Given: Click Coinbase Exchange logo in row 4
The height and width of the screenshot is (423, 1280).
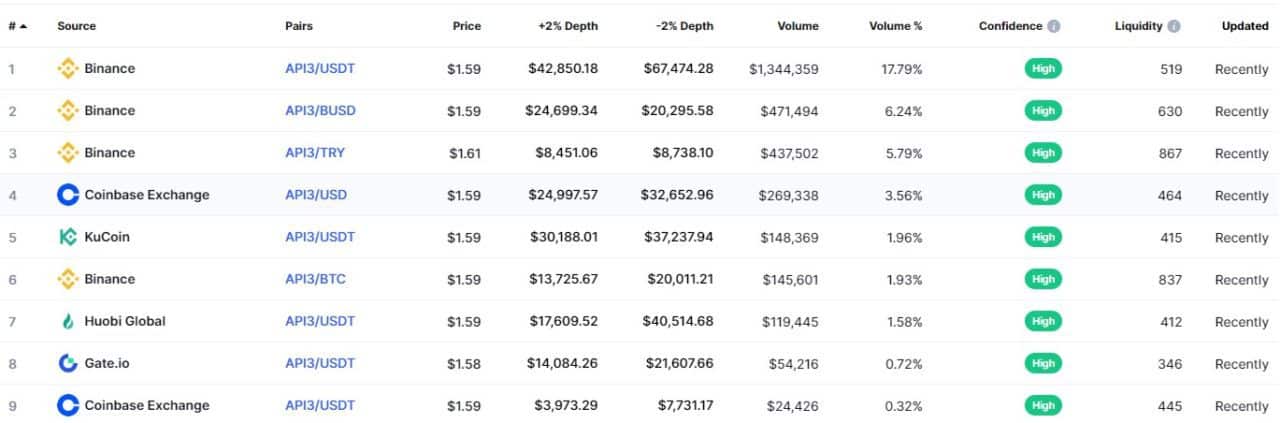Looking at the screenshot, I should point(68,195).
